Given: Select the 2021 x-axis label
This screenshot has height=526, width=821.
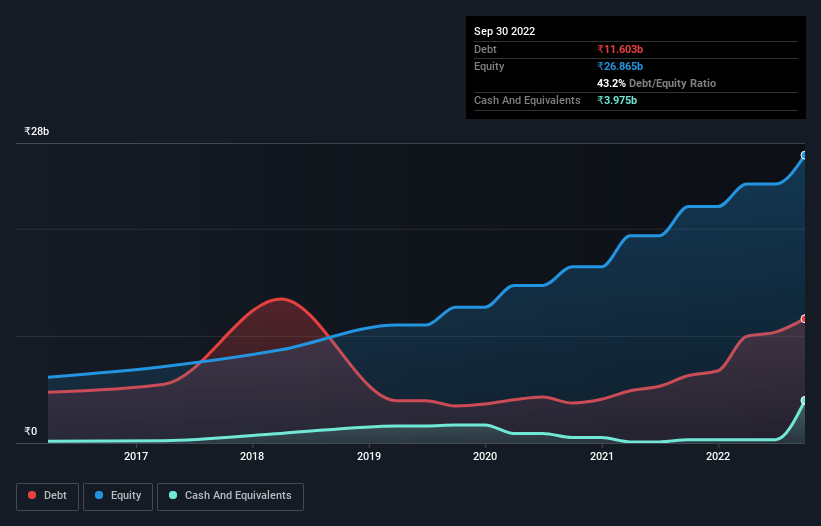Looking at the screenshot, I should click(x=602, y=456).
